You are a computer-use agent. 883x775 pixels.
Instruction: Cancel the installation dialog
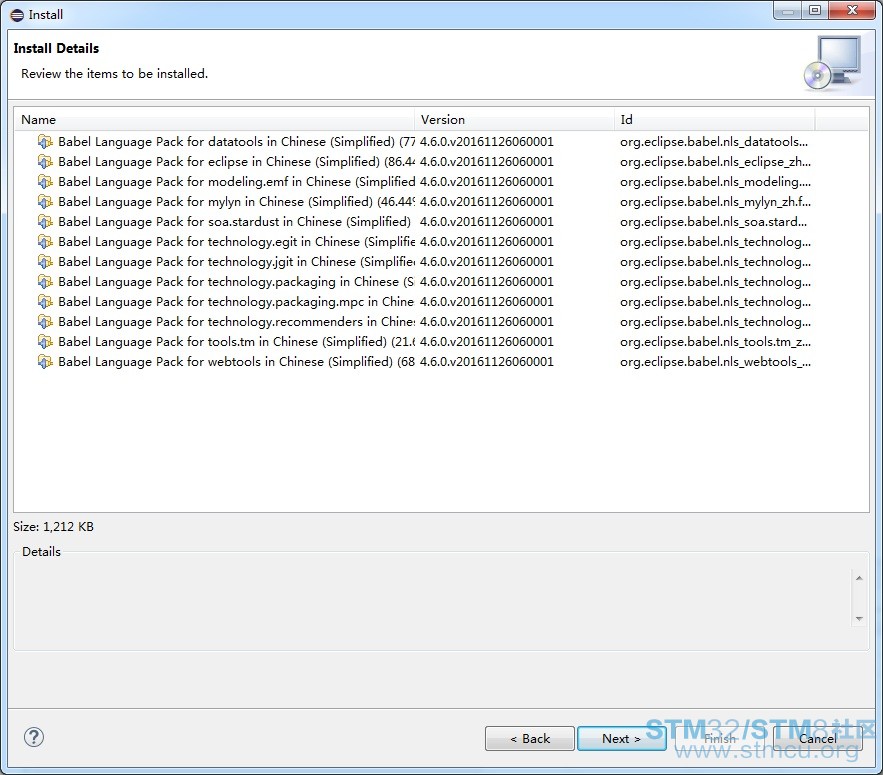(x=817, y=739)
